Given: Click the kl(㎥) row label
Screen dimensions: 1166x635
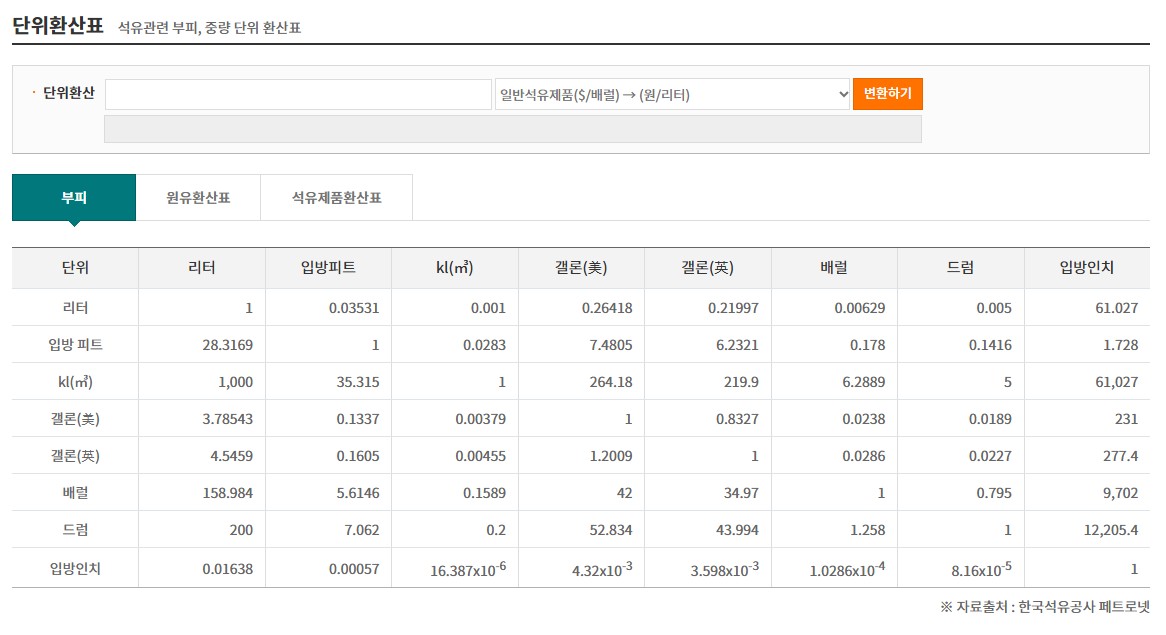Looking at the screenshot, I should [75, 382].
